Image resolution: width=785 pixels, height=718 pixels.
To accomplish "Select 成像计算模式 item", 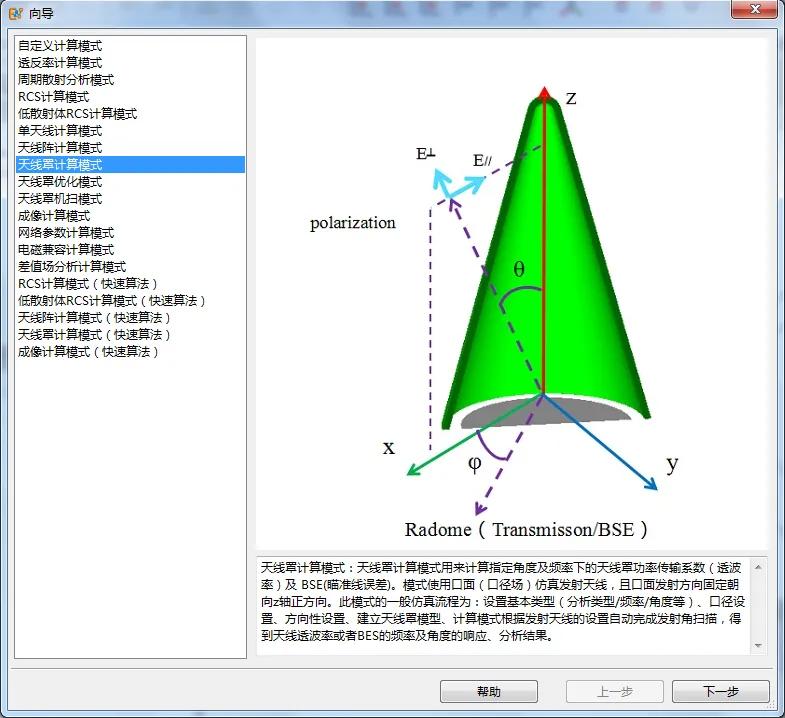I will [130, 216].
